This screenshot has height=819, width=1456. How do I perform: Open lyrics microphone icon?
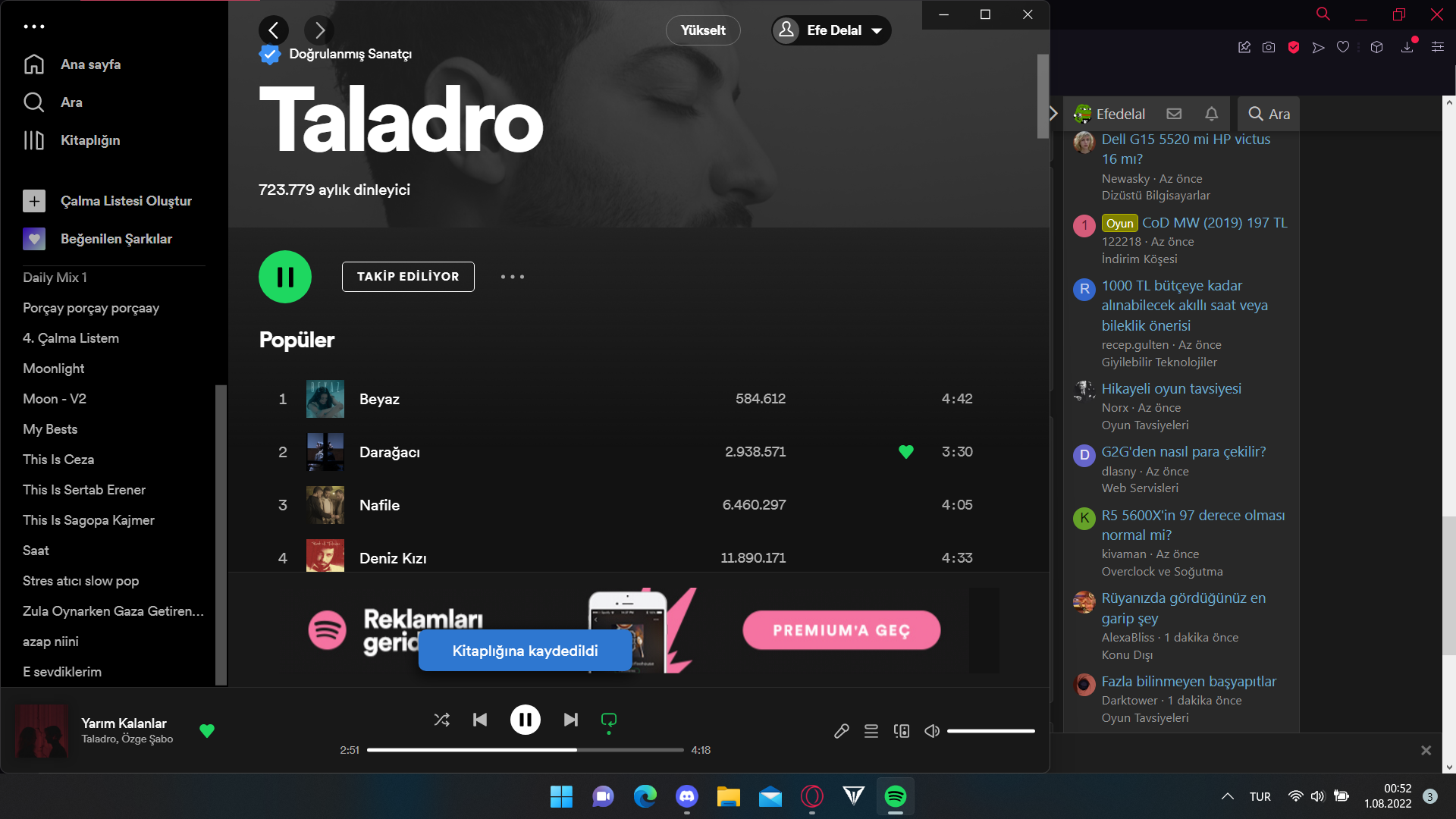coord(841,731)
